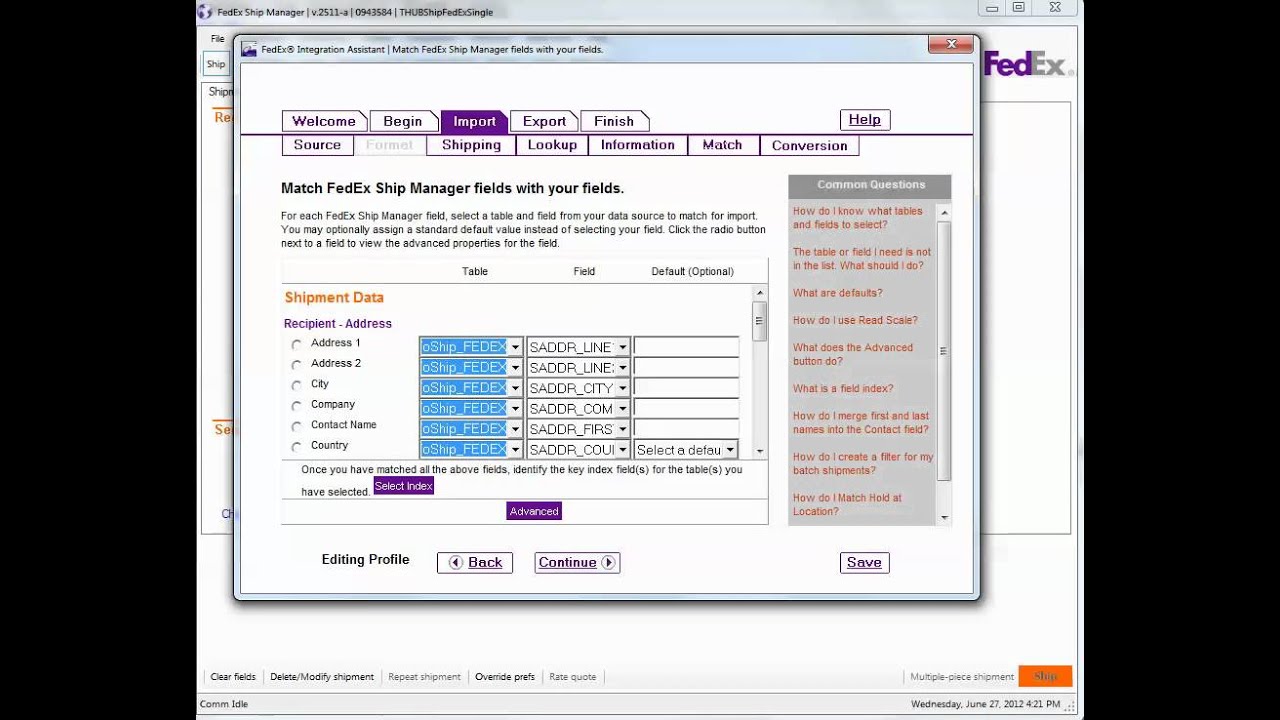
Task: Open the Match sub-tab
Action: tap(722, 145)
